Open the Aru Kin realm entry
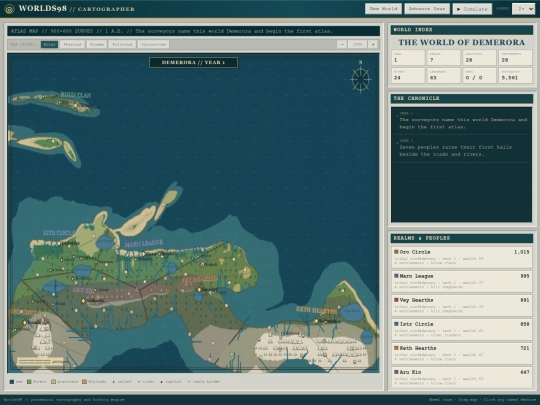 pyautogui.click(x=462, y=377)
